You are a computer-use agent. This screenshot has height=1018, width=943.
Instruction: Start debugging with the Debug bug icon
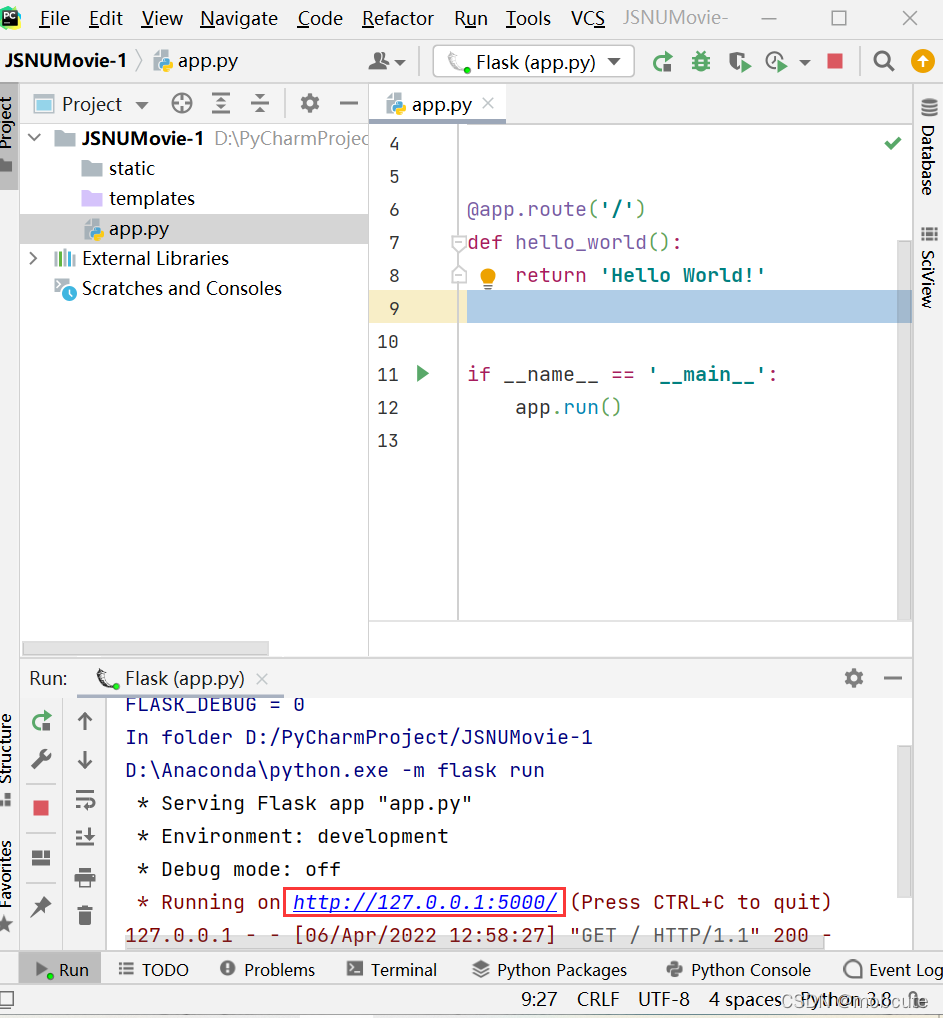pos(700,61)
